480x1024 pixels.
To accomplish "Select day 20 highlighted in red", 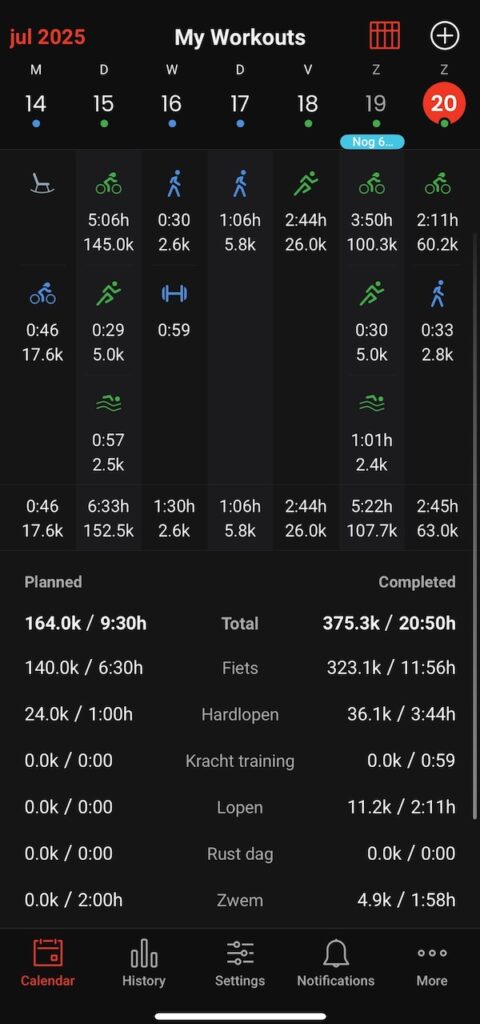I will [444, 104].
